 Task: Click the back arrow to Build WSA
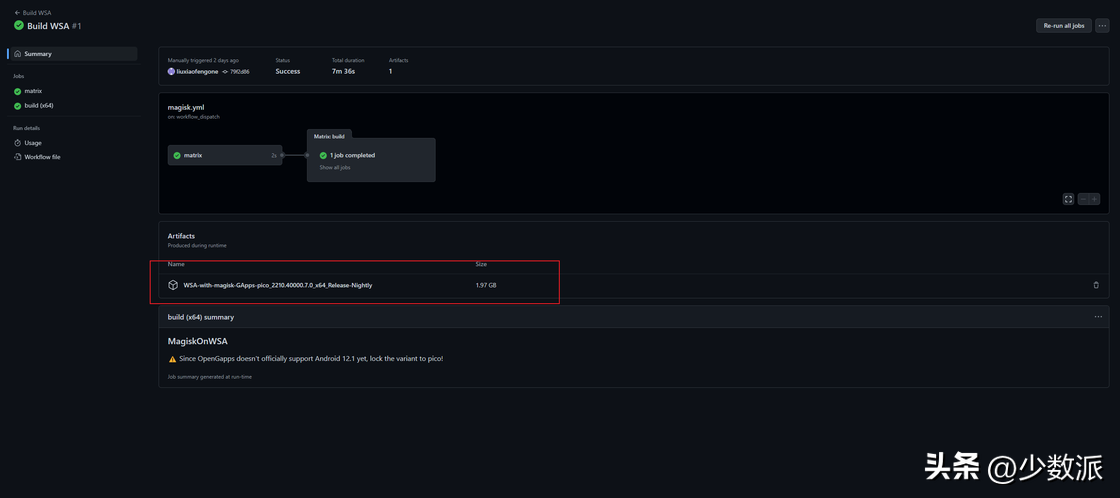[17, 13]
